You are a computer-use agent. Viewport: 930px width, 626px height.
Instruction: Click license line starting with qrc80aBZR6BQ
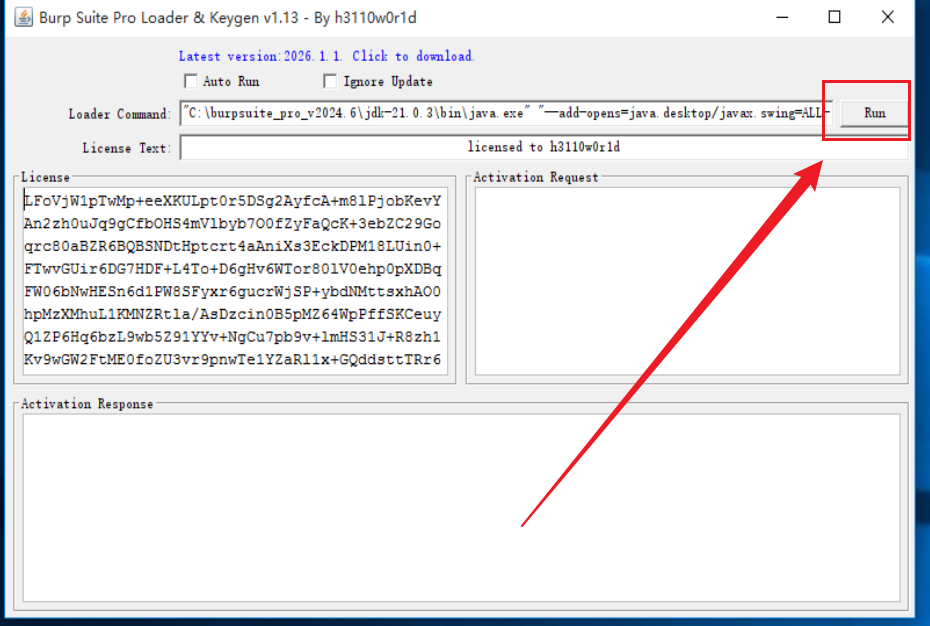coord(232,246)
